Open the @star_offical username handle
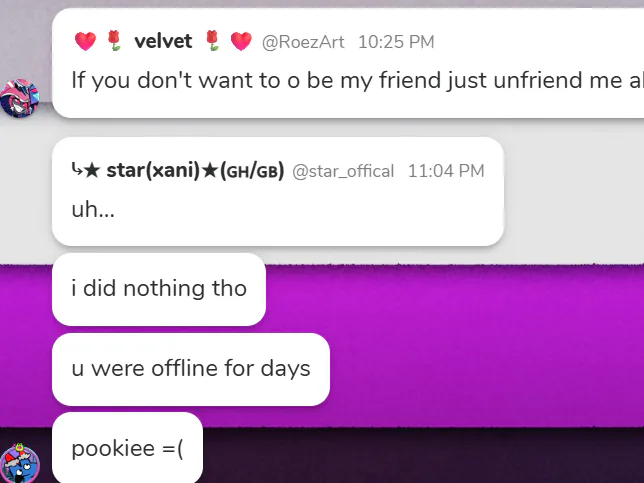This screenshot has width=644, height=483. [343, 171]
